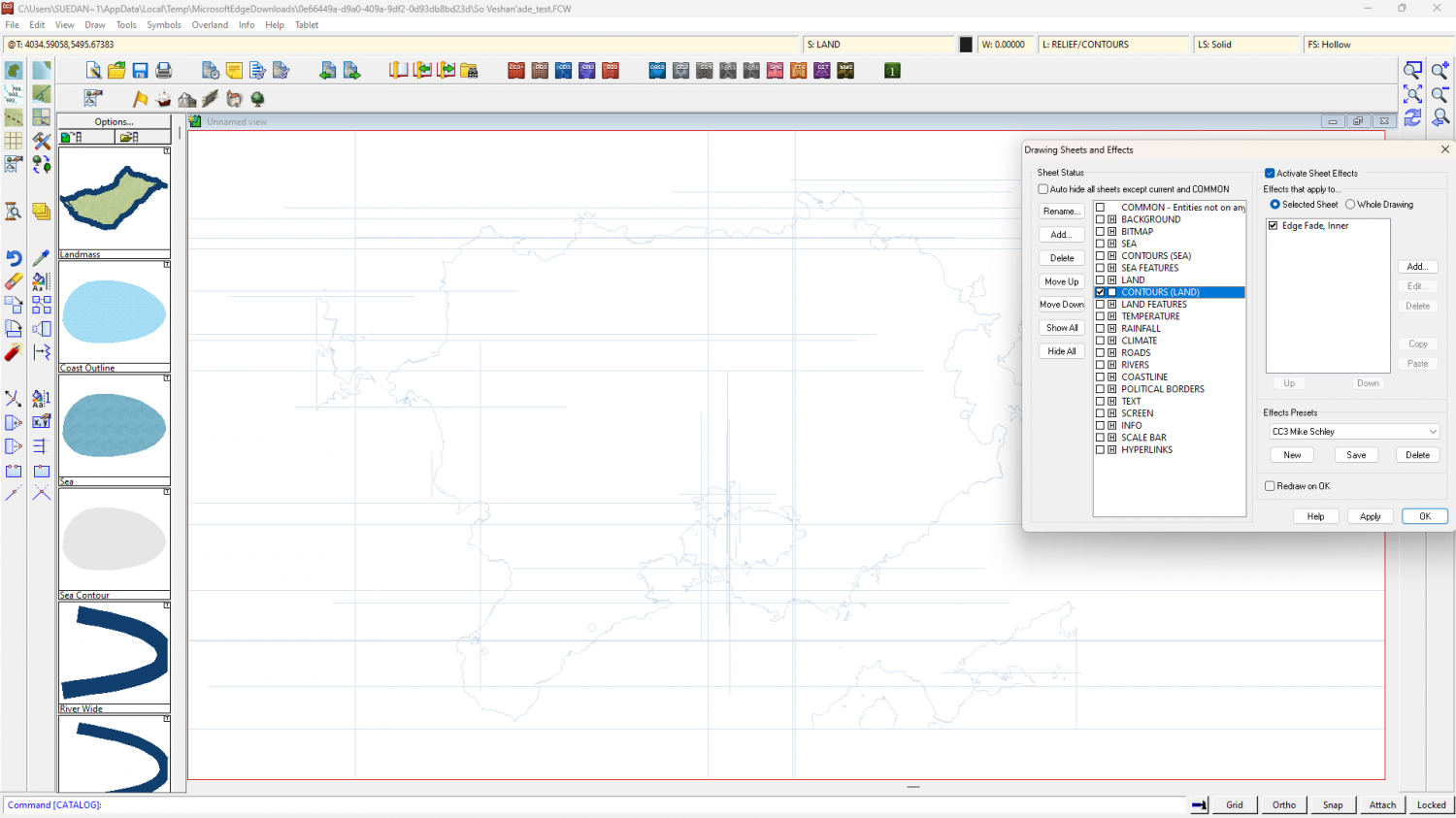Open the Symbols menu
The width and height of the screenshot is (1456, 818).
pyautogui.click(x=164, y=25)
